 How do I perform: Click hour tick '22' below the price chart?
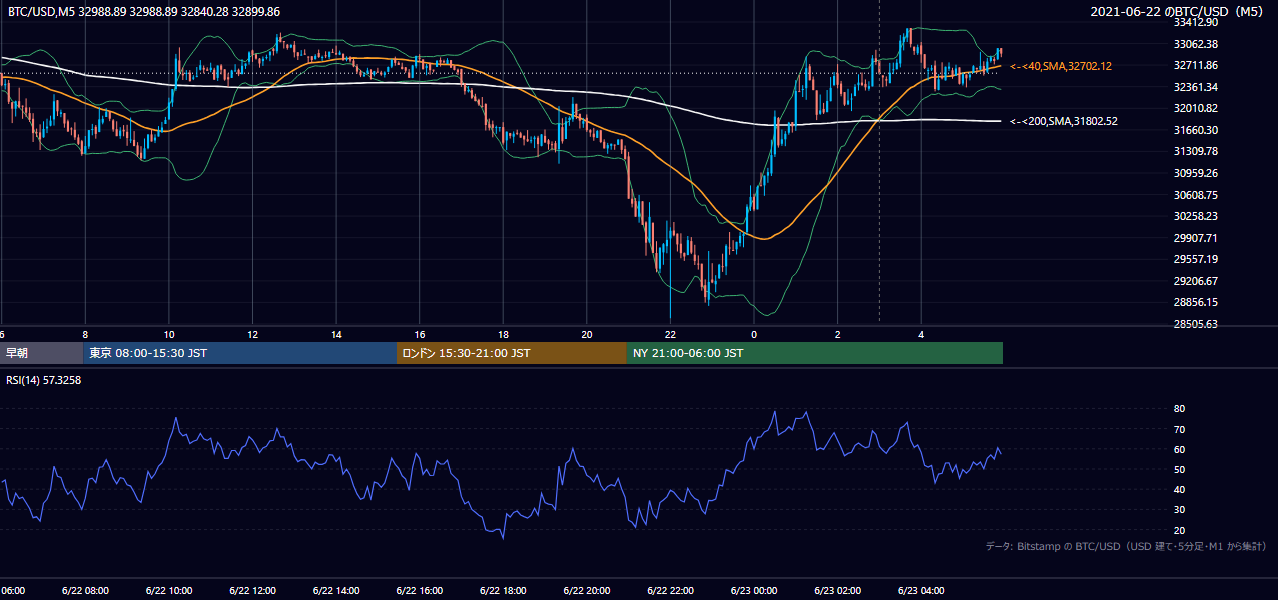(671, 334)
